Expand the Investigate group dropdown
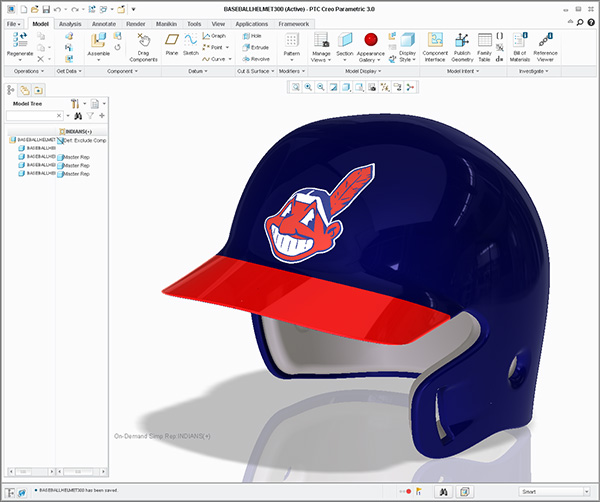Screen dimensions: 600x502 [x=533, y=71]
